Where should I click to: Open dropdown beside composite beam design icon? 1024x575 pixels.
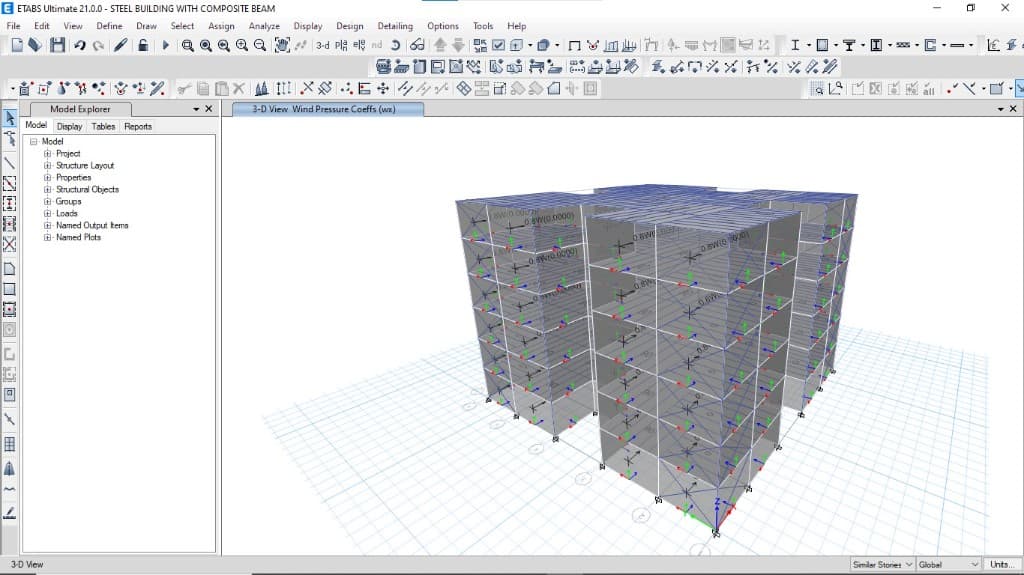point(863,45)
